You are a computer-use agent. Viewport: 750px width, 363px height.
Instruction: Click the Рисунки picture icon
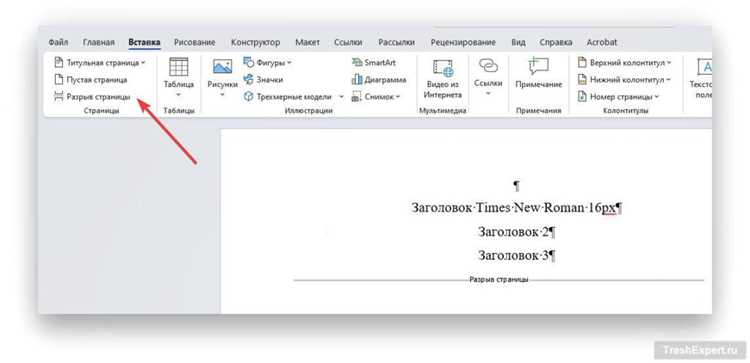pos(222,66)
